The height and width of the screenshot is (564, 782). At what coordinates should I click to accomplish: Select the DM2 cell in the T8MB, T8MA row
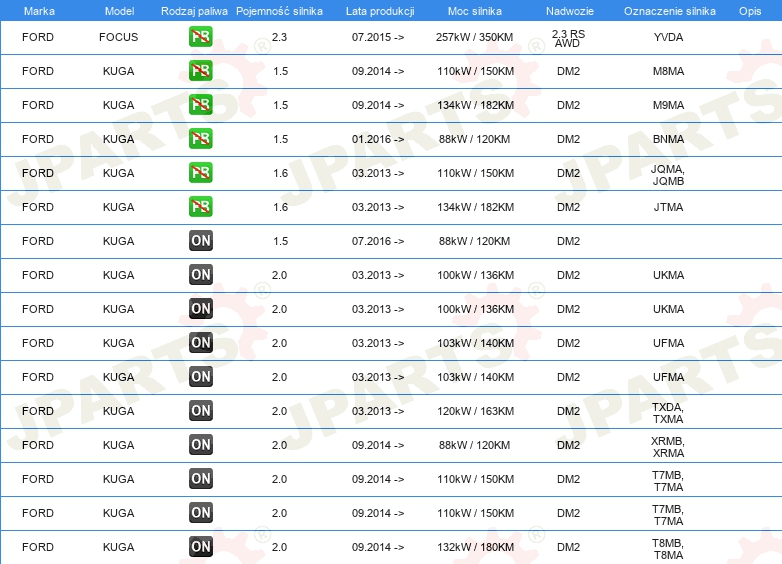coord(569,547)
